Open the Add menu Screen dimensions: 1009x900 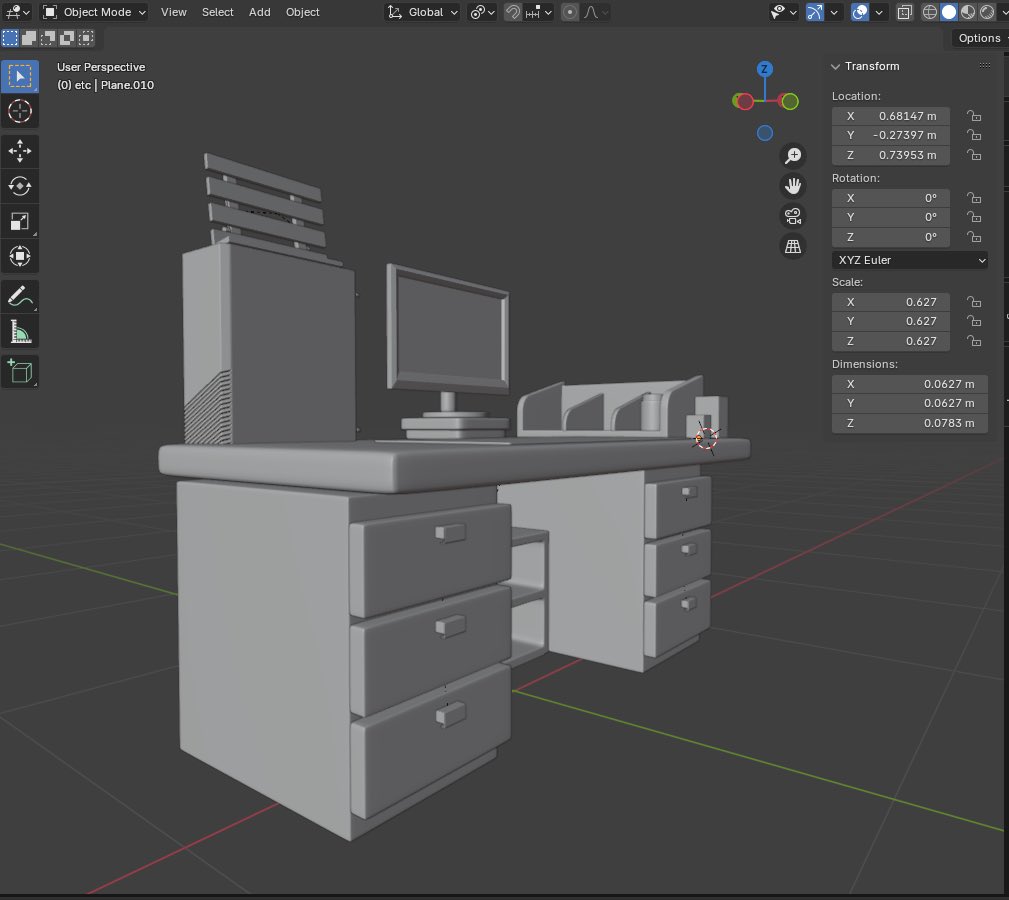pos(259,12)
